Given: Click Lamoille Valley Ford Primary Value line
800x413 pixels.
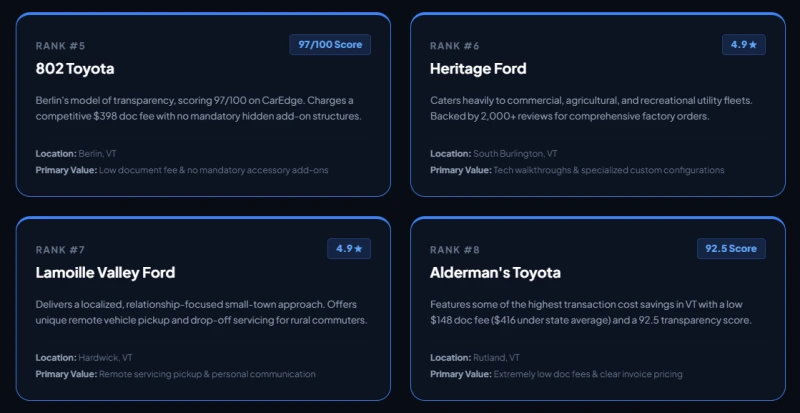Looking at the screenshot, I should coord(176,374).
